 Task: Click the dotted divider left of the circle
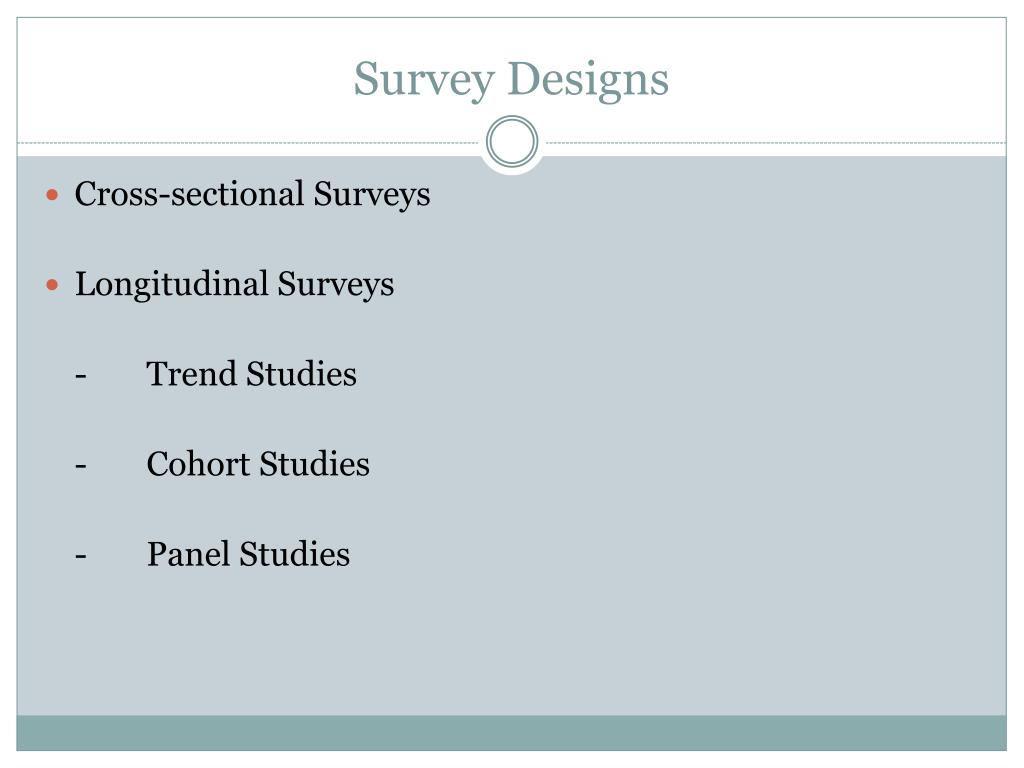point(248,142)
